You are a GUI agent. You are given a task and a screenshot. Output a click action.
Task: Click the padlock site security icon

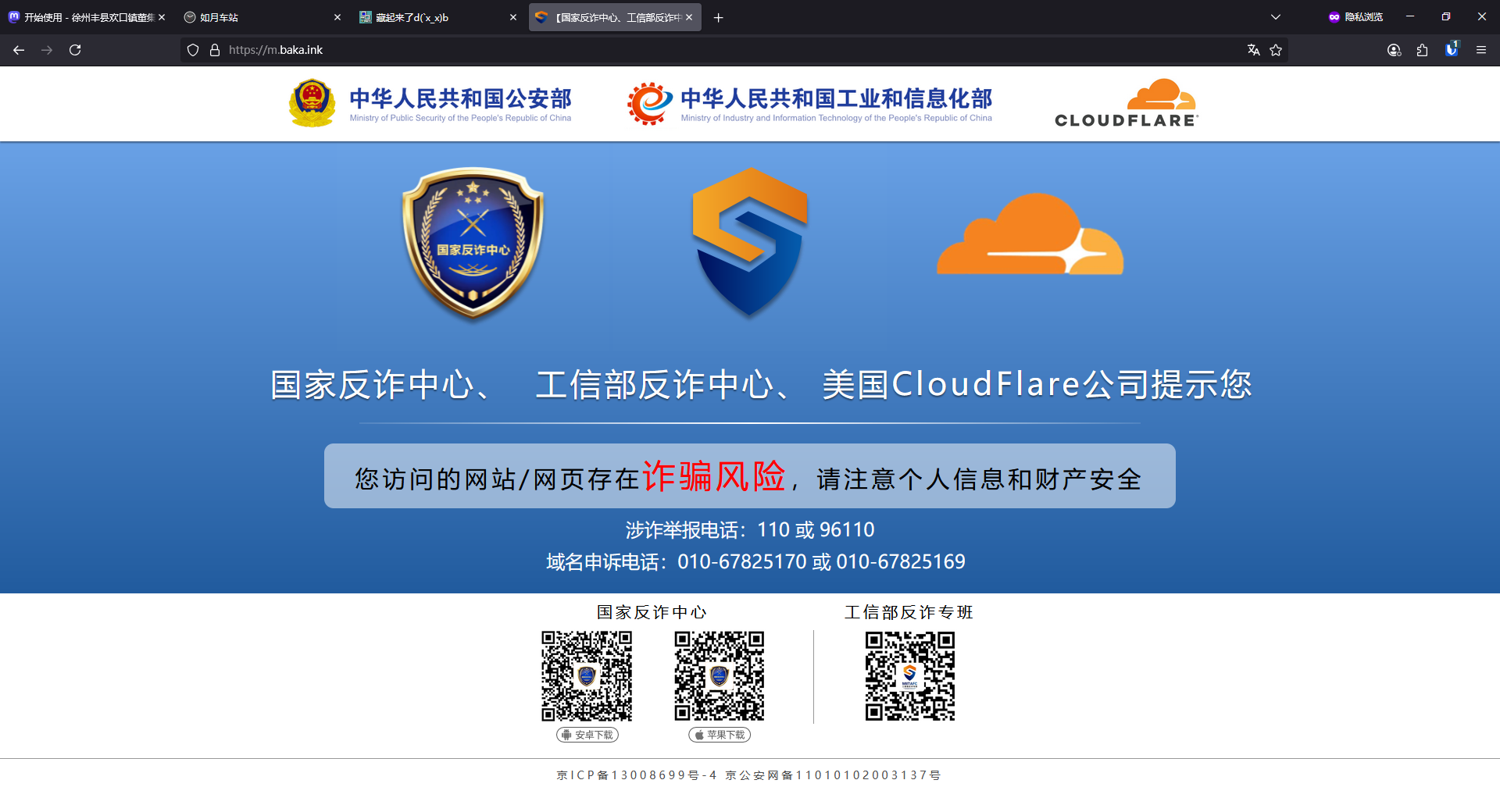click(215, 50)
